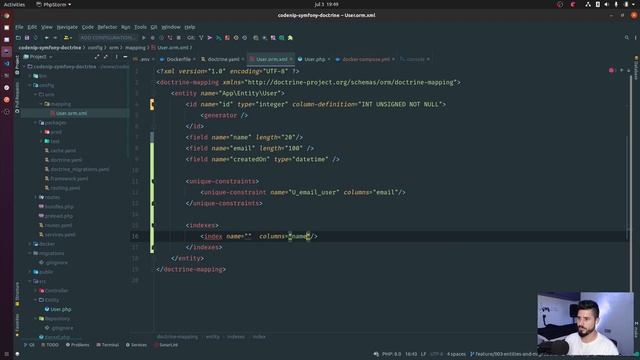The height and width of the screenshot is (360, 640).
Task: Click the fold toggle beside the indexes opening tag
Action: tap(153, 225)
